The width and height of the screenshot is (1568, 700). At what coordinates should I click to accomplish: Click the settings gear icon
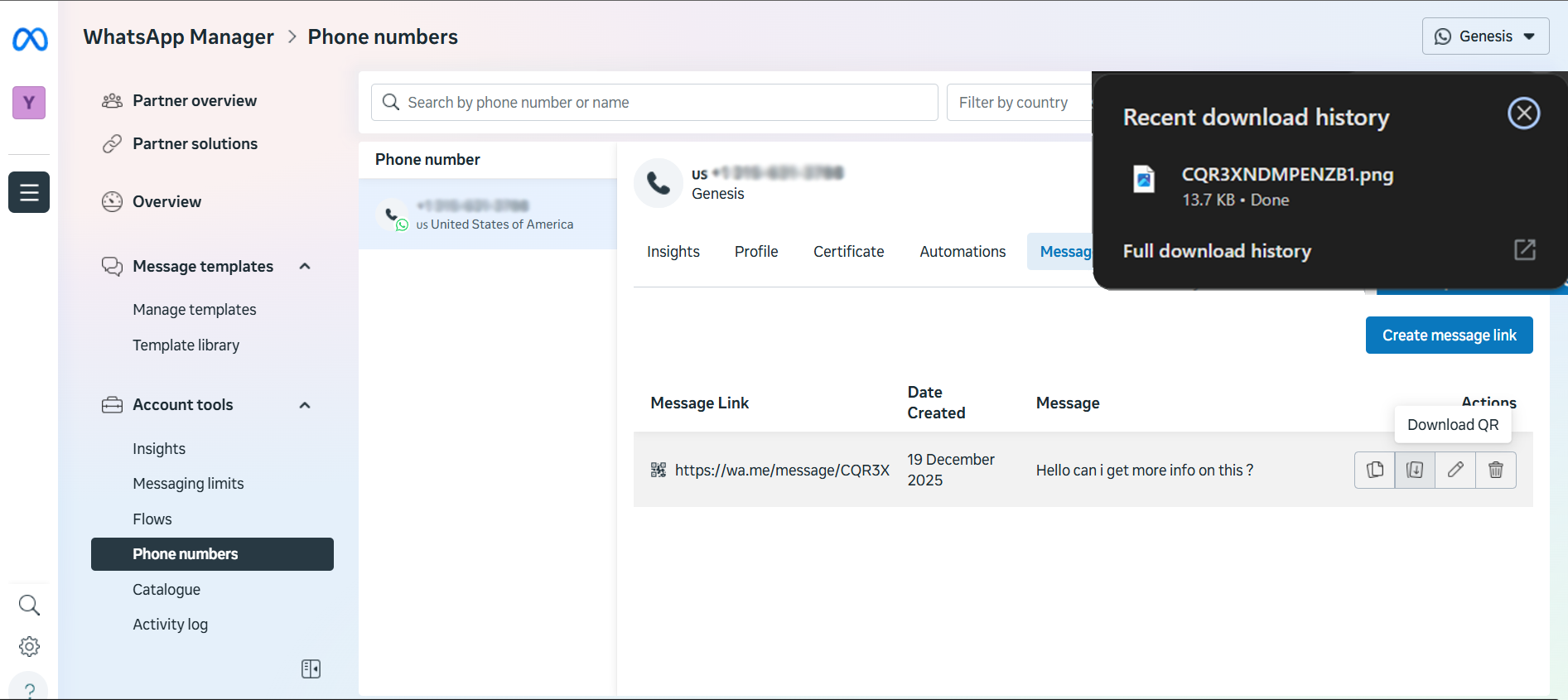29,646
